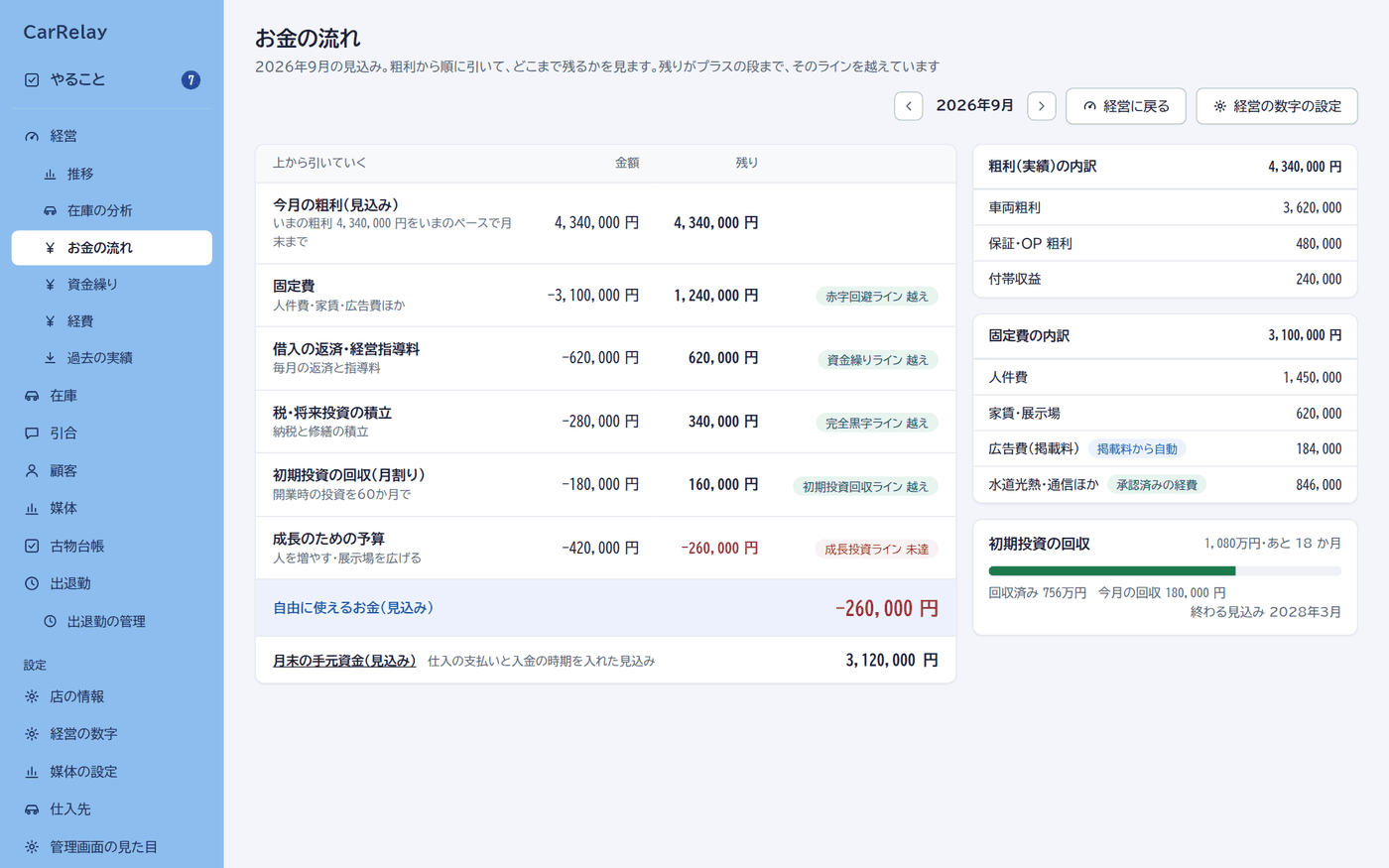Click the 承認済みの経費 tag
The width and height of the screenshot is (1389, 868).
coord(1157,485)
